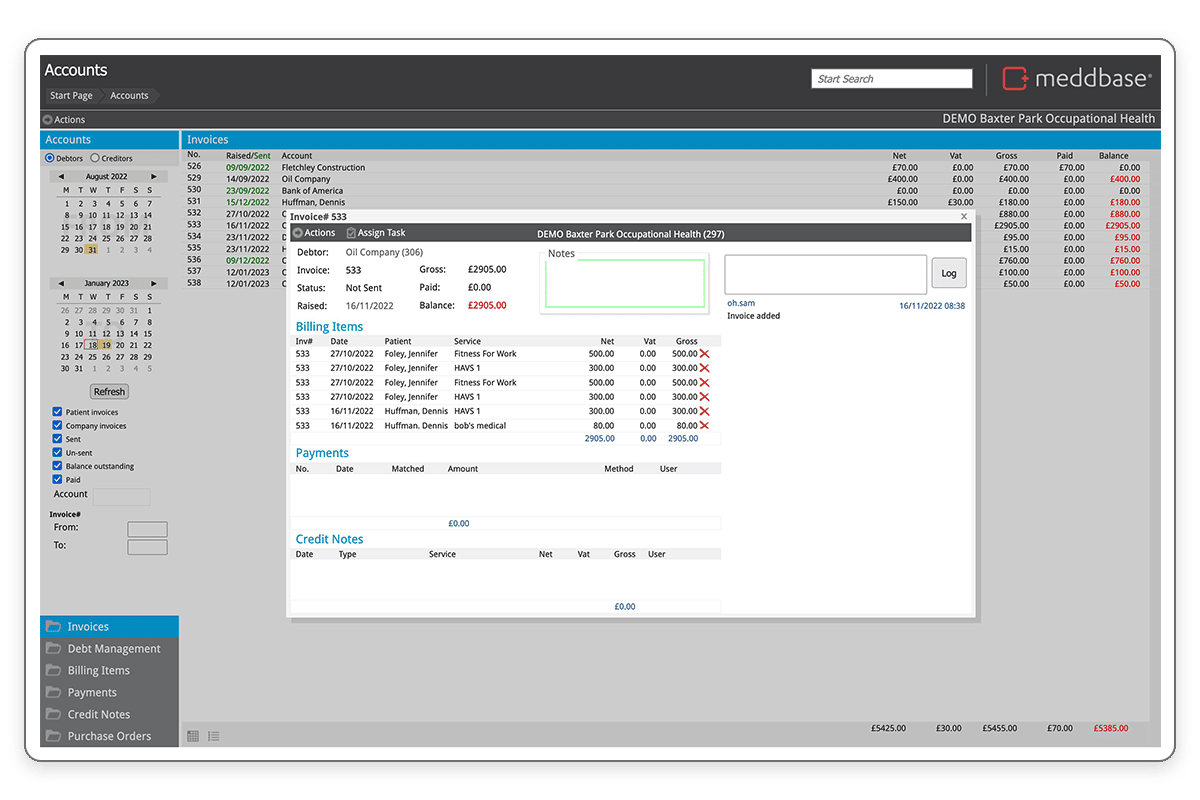The width and height of the screenshot is (1200, 800).
Task: Click the Raised/Sent column header
Action: click(x=248, y=156)
